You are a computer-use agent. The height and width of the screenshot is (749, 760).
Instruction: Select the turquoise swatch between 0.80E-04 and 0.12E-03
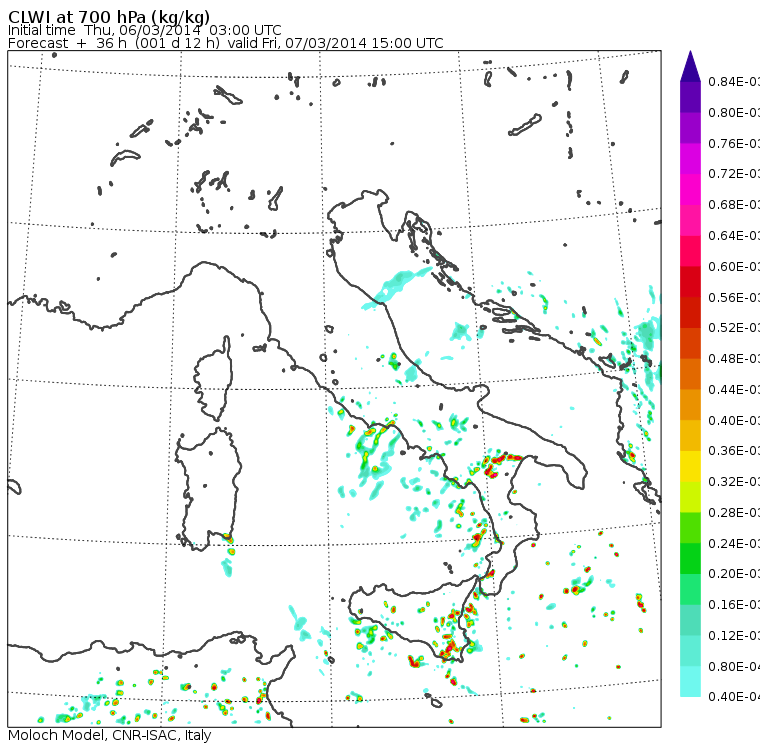click(690, 651)
